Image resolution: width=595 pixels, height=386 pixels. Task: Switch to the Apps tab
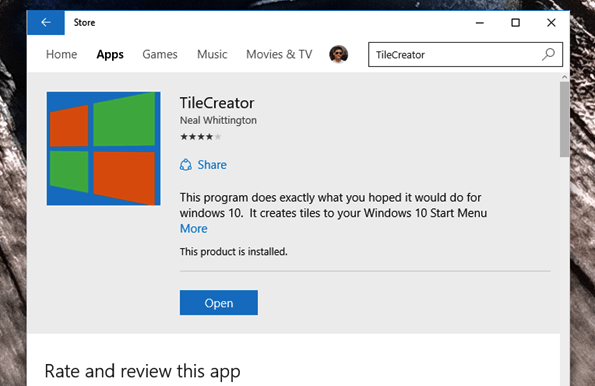pyautogui.click(x=110, y=54)
